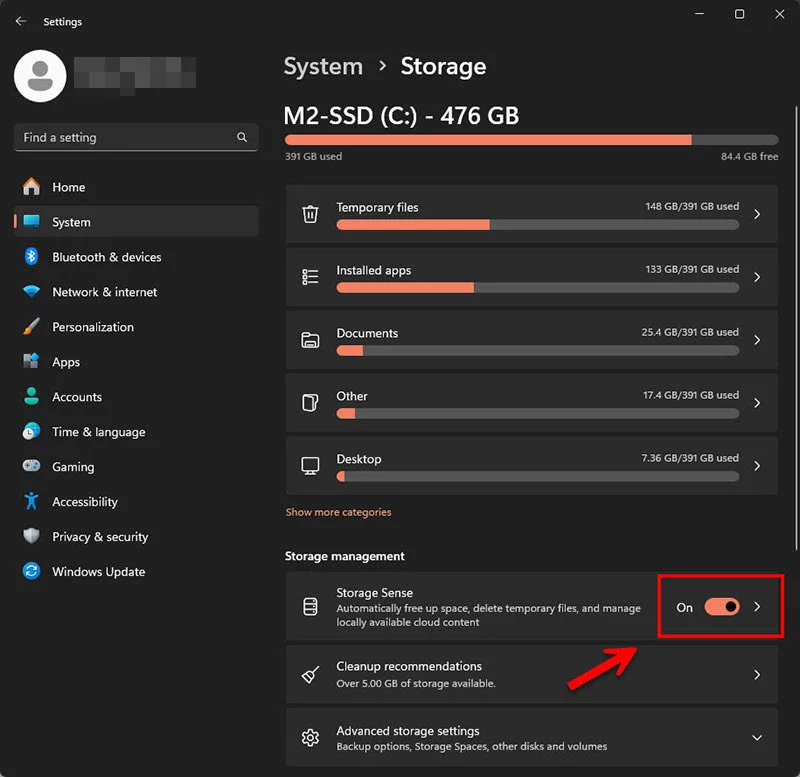Viewport: 800px width, 777px height.
Task: Click '7.36 GB/391 GB used' text
Action: coord(690,458)
